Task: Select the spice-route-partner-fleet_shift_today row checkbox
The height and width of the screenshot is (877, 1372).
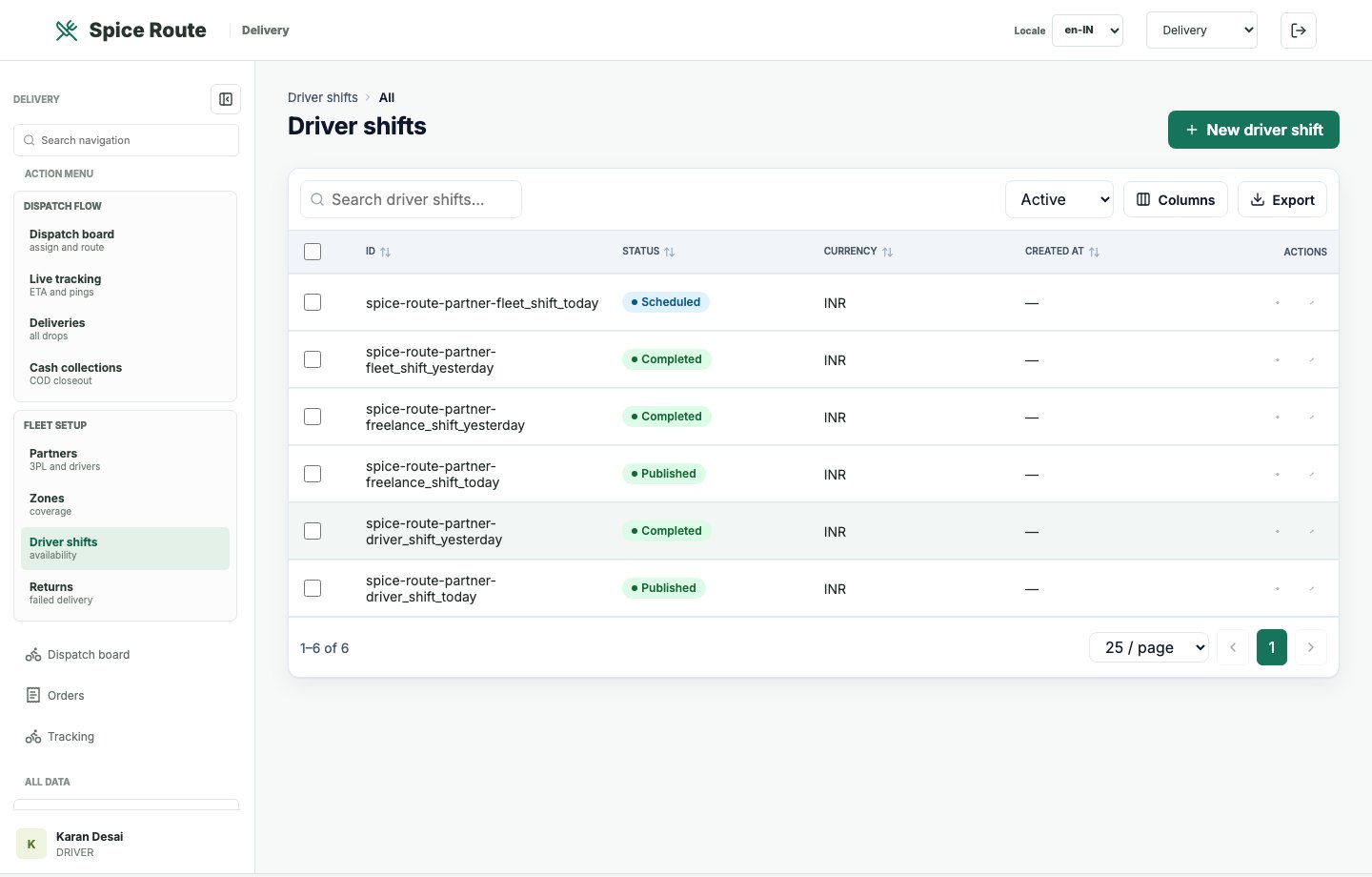Action: click(313, 302)
